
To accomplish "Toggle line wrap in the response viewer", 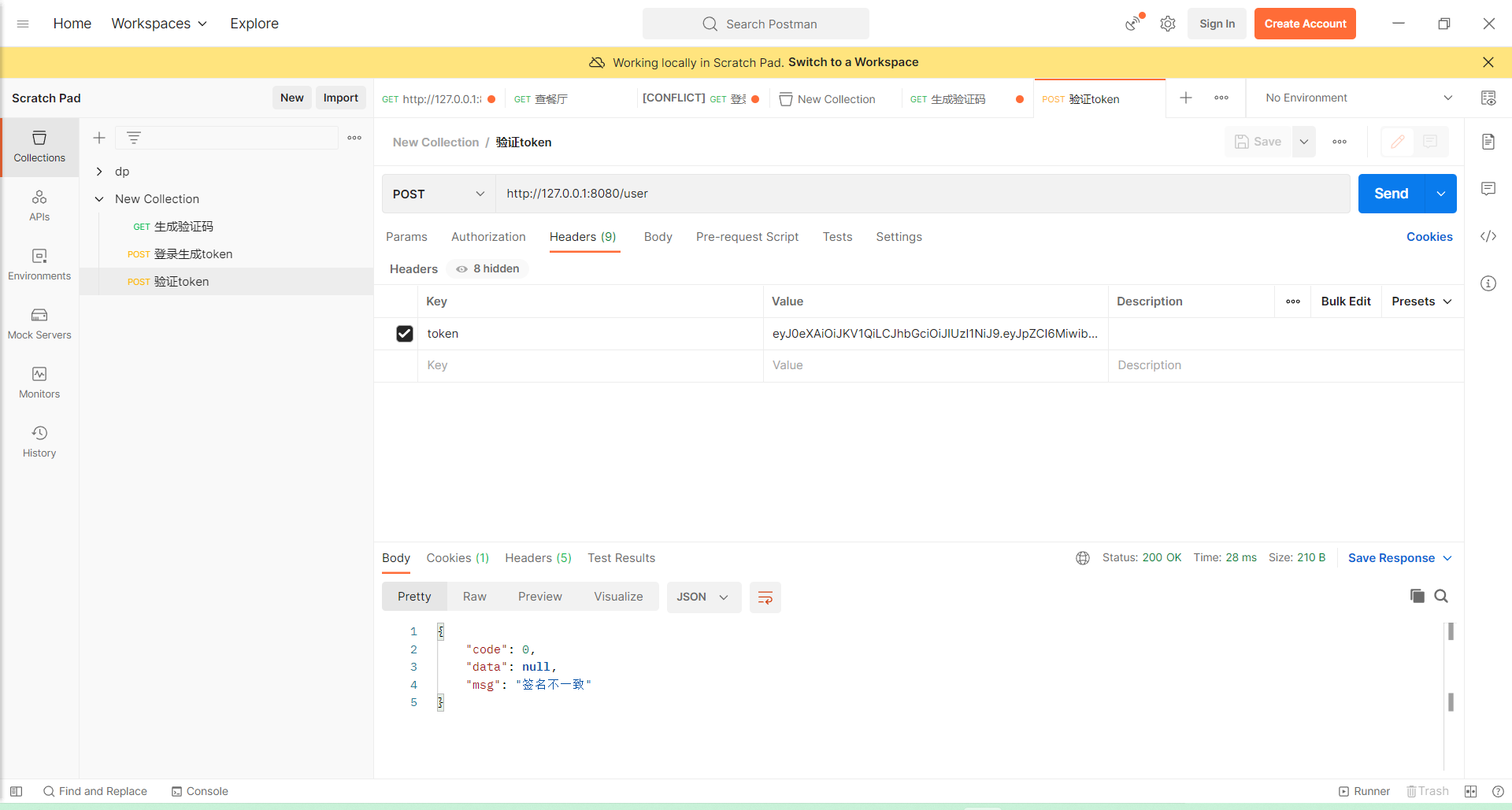I will coord(765,597).
